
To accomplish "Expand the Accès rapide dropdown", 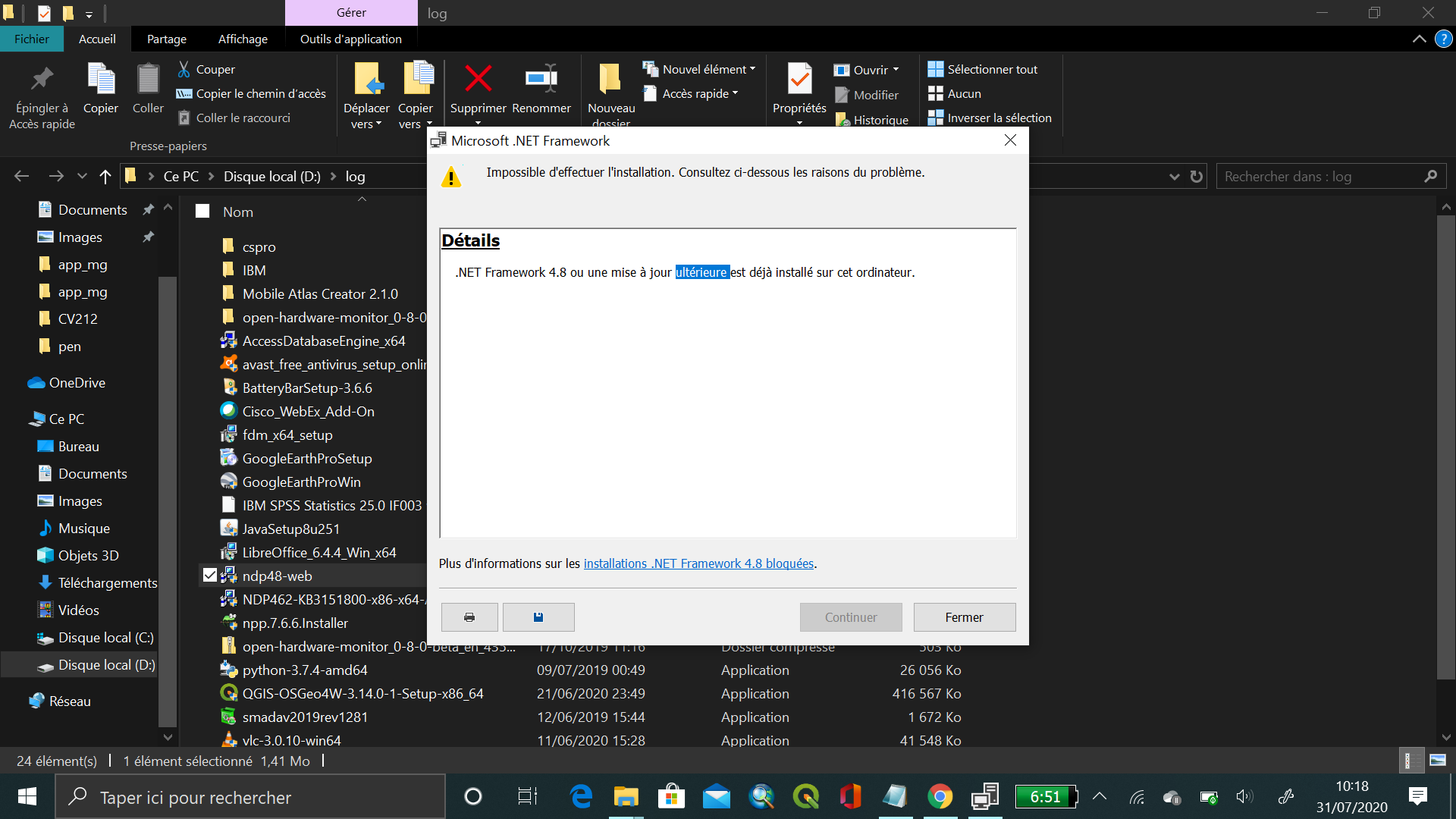I will pyautogui.click(x=735, y=93).
